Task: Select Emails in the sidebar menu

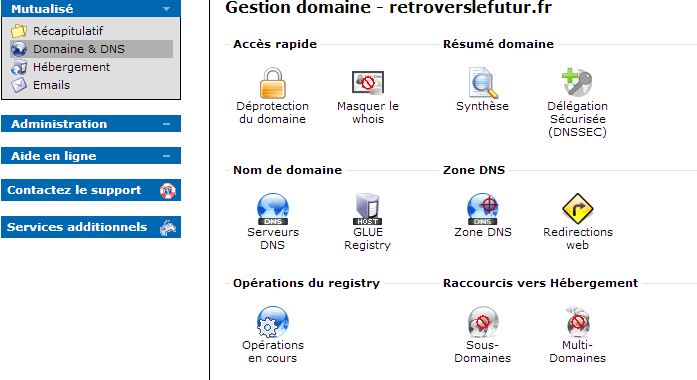Action: point(51,85)
